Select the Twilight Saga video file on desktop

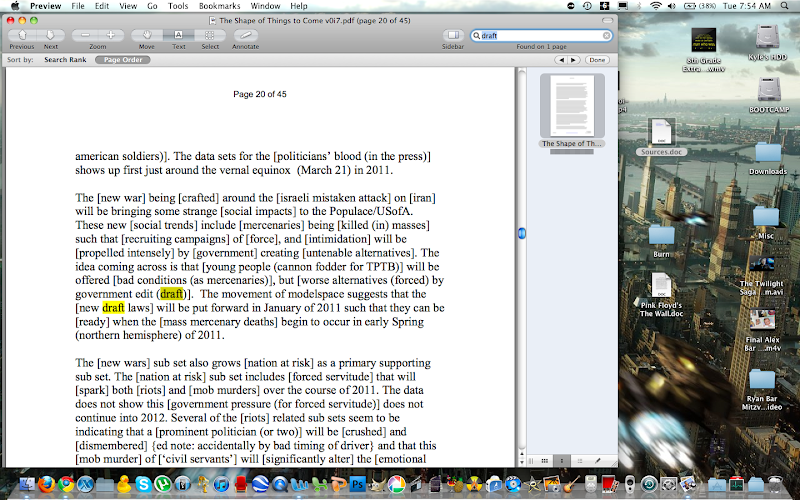coord(762,276)
